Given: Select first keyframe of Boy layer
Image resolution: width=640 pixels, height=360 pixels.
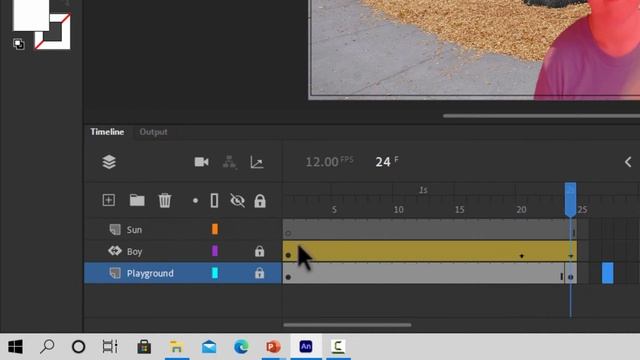Looking at the screenshot, I should [x=288, y=255].
